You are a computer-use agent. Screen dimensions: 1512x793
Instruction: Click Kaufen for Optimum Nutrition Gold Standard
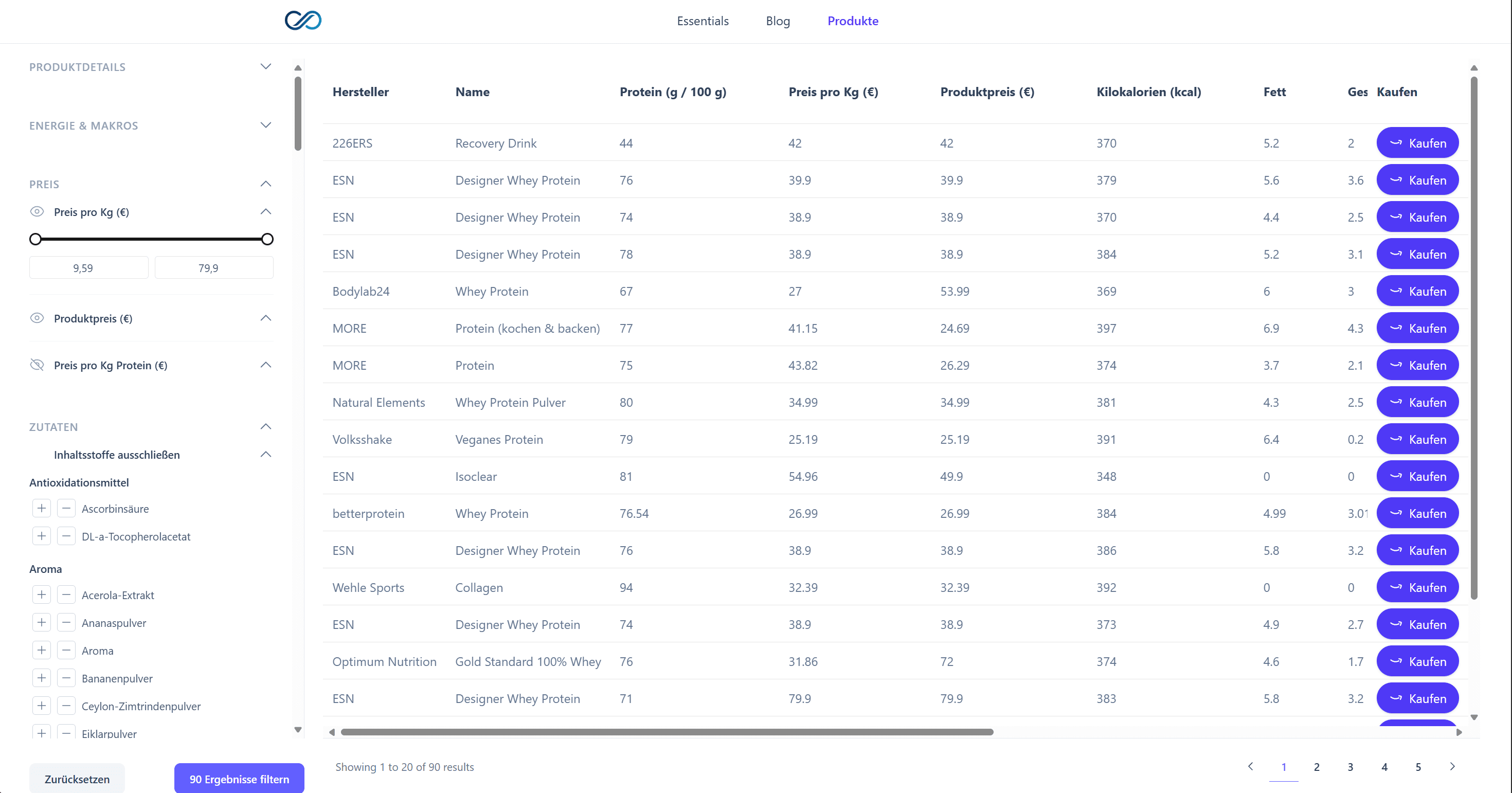point(1417,661)
